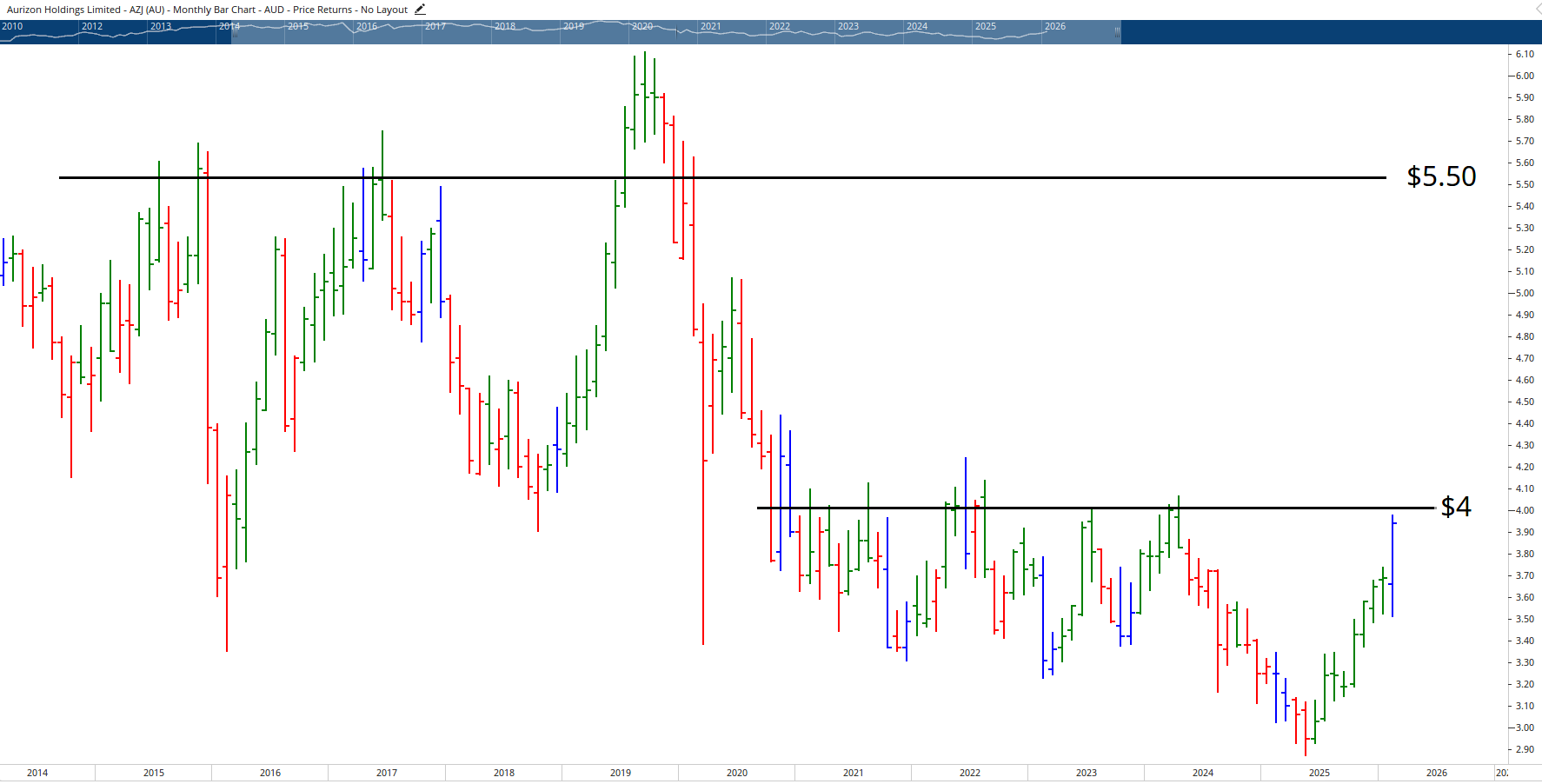Click the pencil edit icon beside the chart title
1542x784 pixels.
pos(419,9)
